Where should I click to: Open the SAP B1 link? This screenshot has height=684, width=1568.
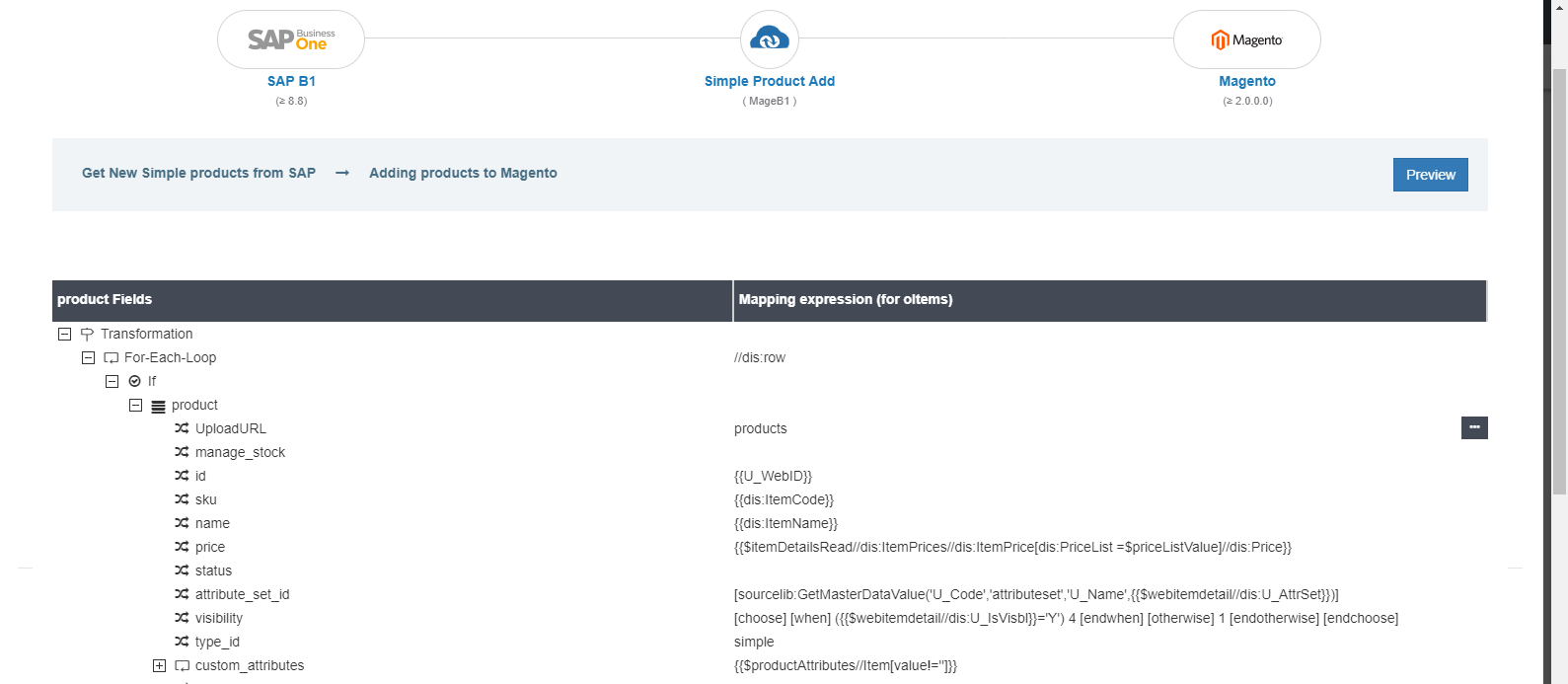pos(291,81)
